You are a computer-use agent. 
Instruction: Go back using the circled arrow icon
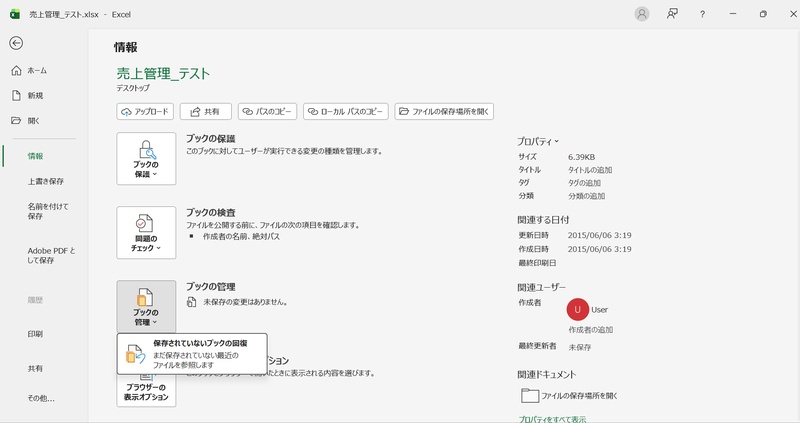coord(16,43)
